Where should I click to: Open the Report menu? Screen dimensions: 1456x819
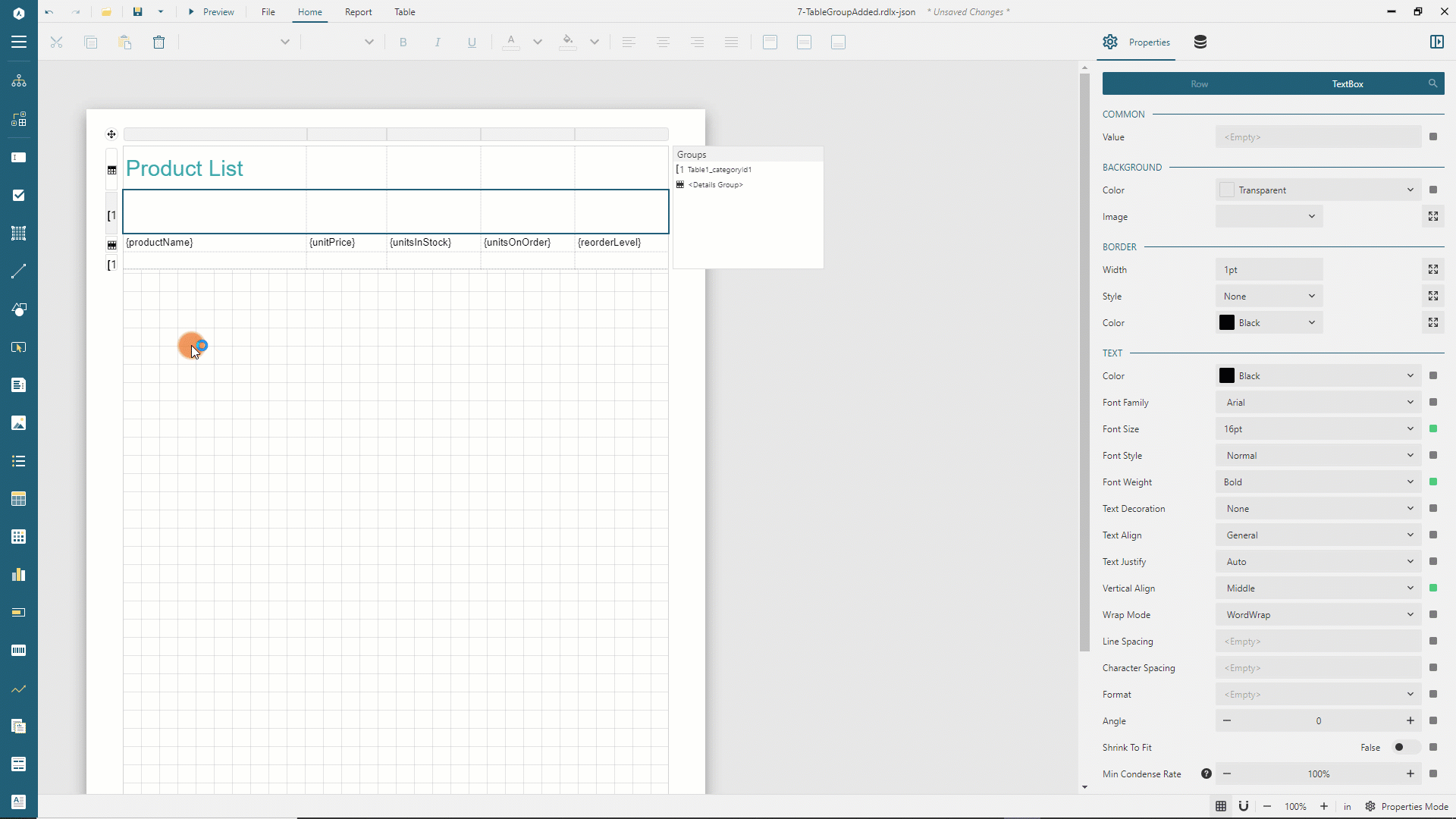coord(358,11)
